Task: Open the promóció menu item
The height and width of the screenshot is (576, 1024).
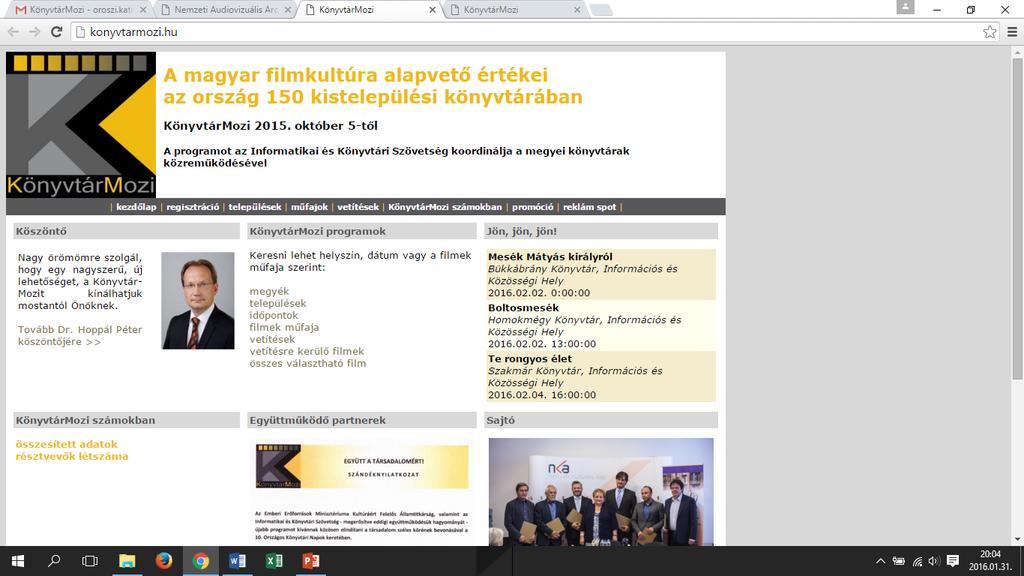Action: (532, 207)
